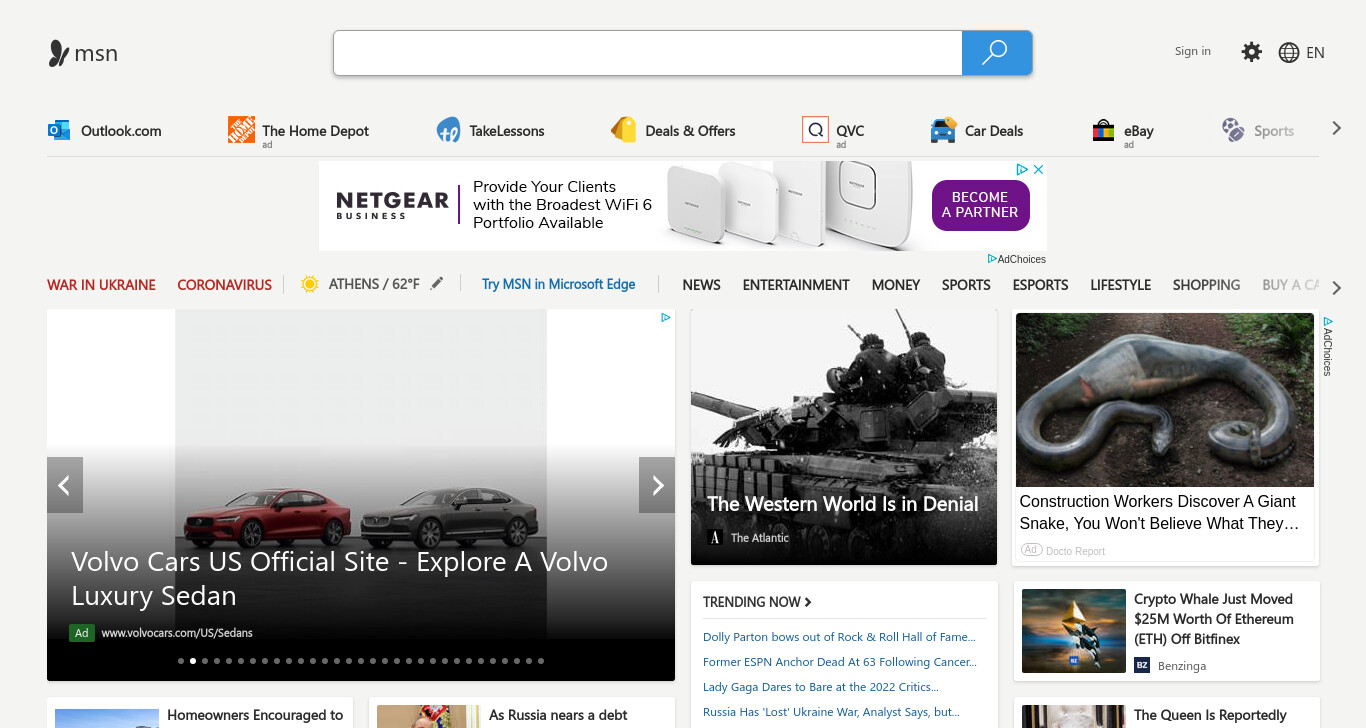
Task: Open Former ESPN Anchor Dead headline
Action: point(839,662)
